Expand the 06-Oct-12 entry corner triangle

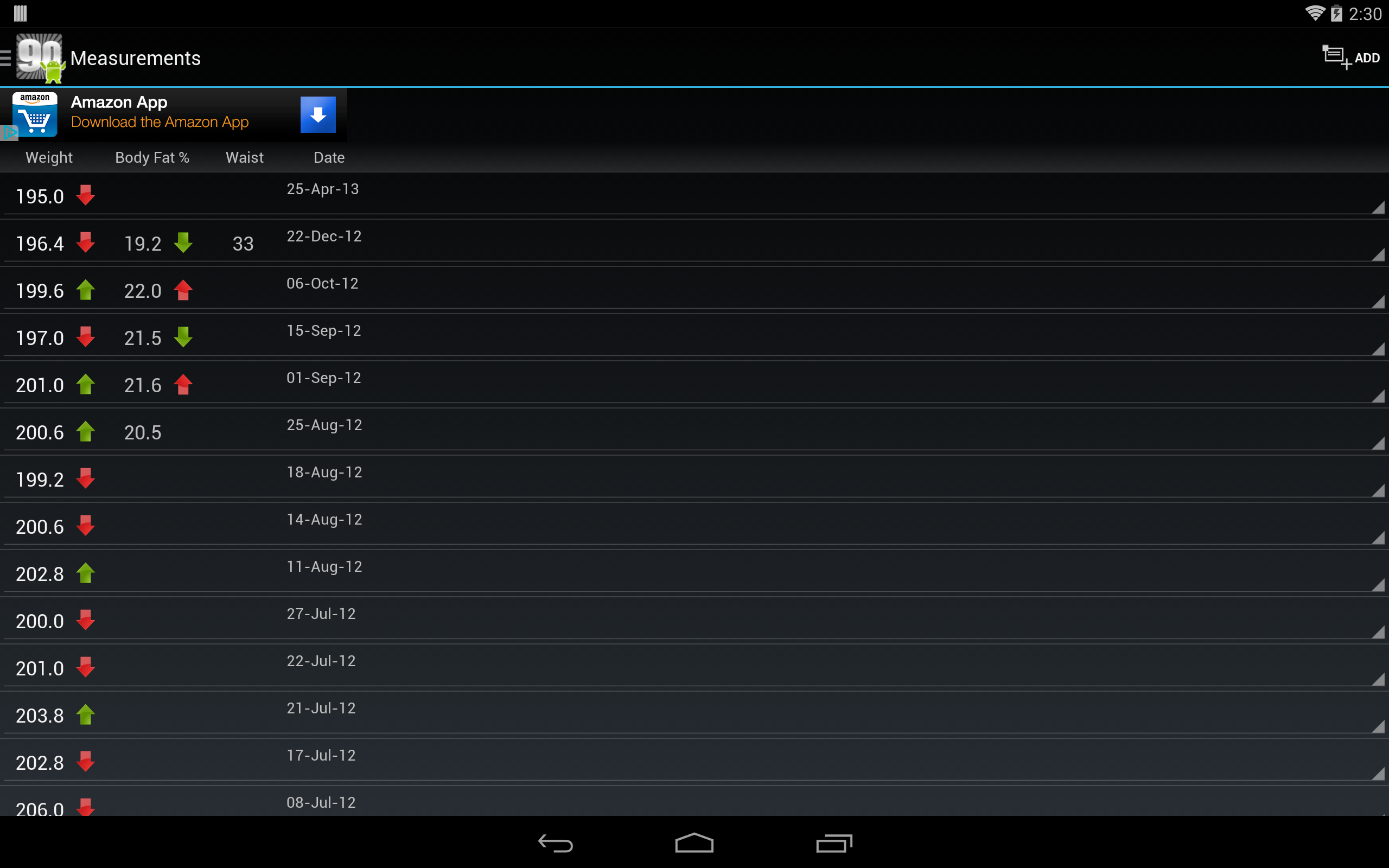click(1378, 302)
